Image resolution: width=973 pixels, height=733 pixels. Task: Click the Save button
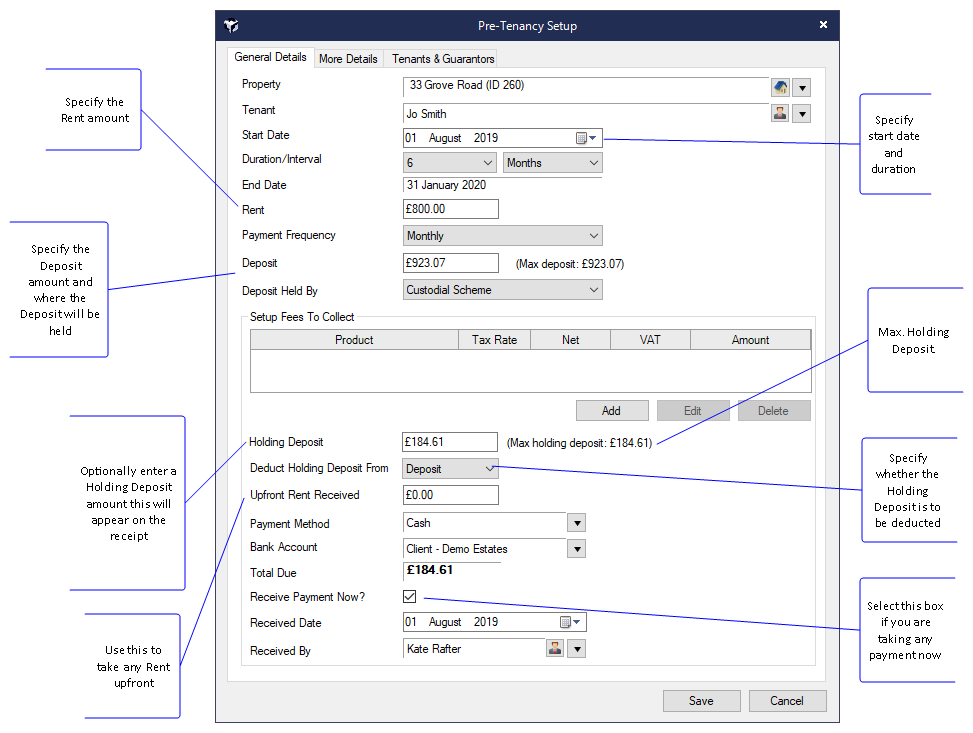click(x=701, y=701)
